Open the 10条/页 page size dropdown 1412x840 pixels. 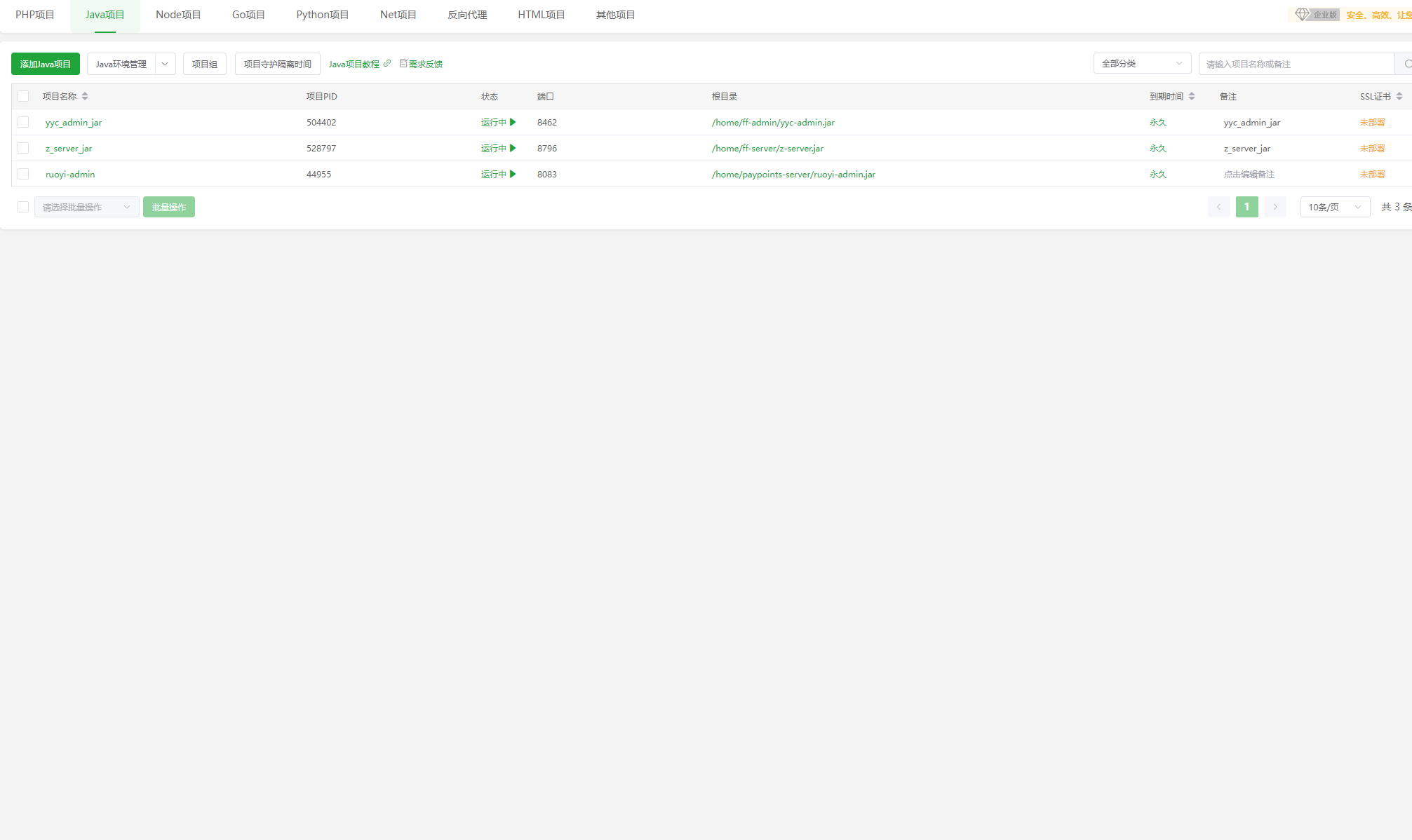tap(1334, 207)
